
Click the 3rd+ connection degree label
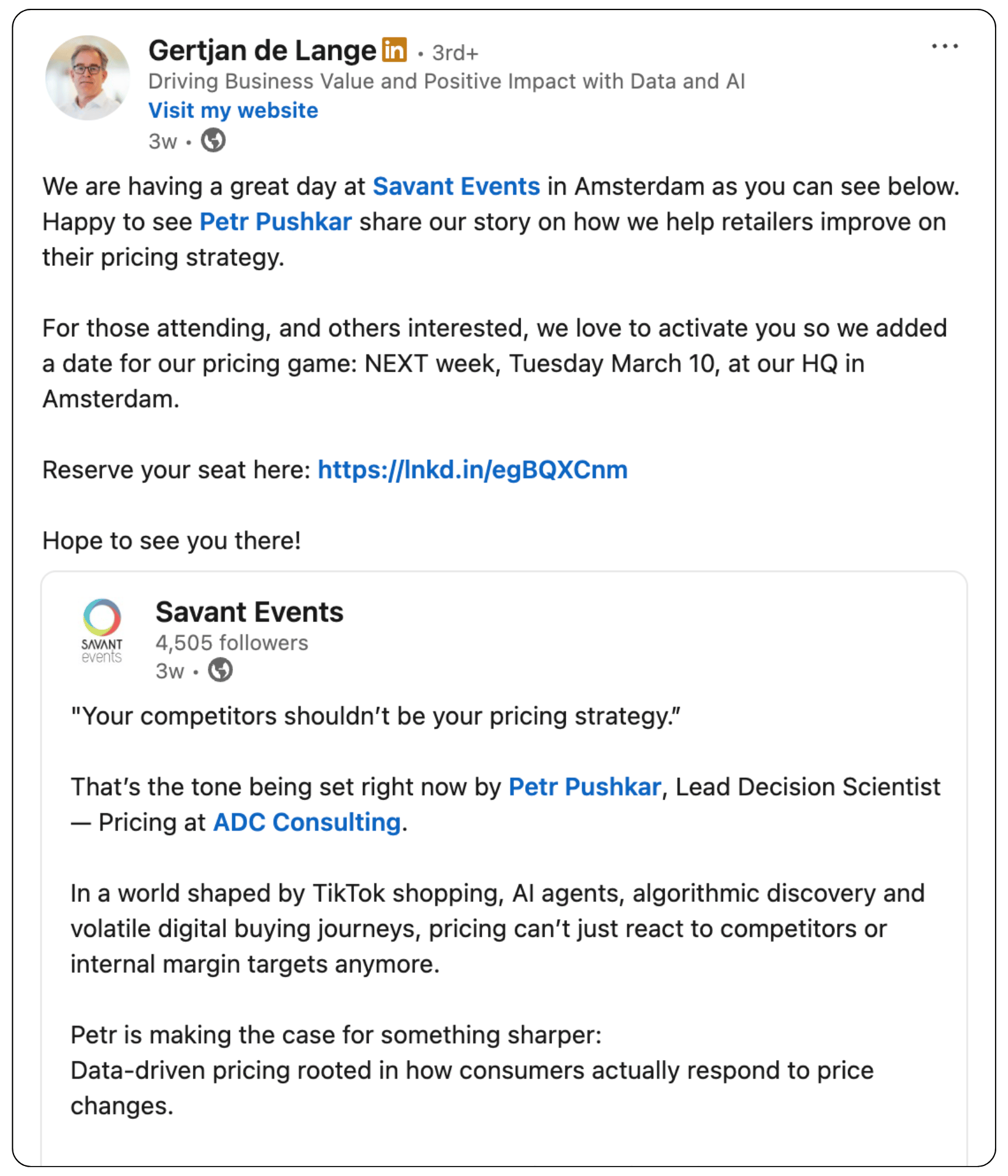tap(455, 53)
